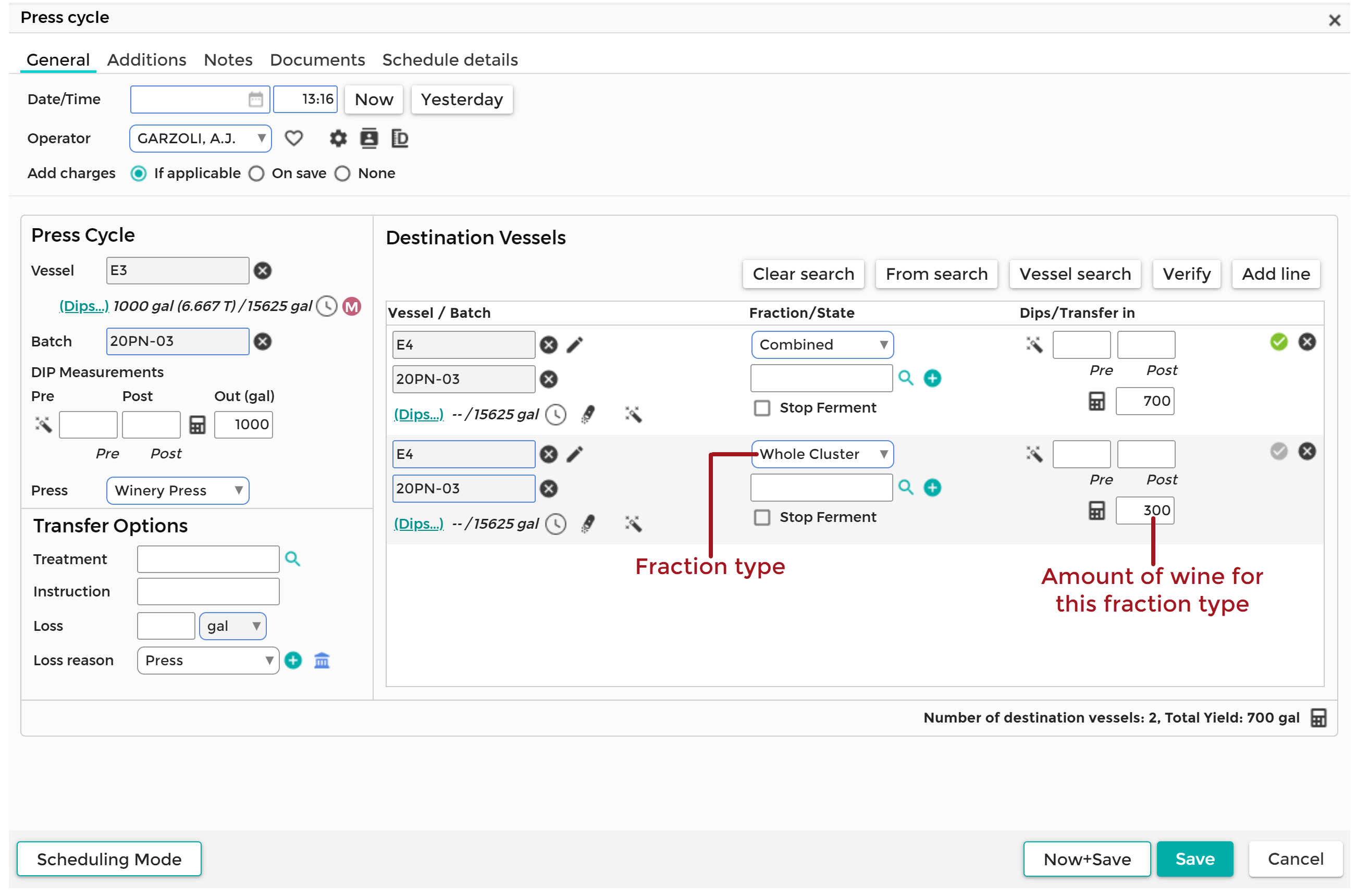Switch to the Documents tab

coord(317,60)
